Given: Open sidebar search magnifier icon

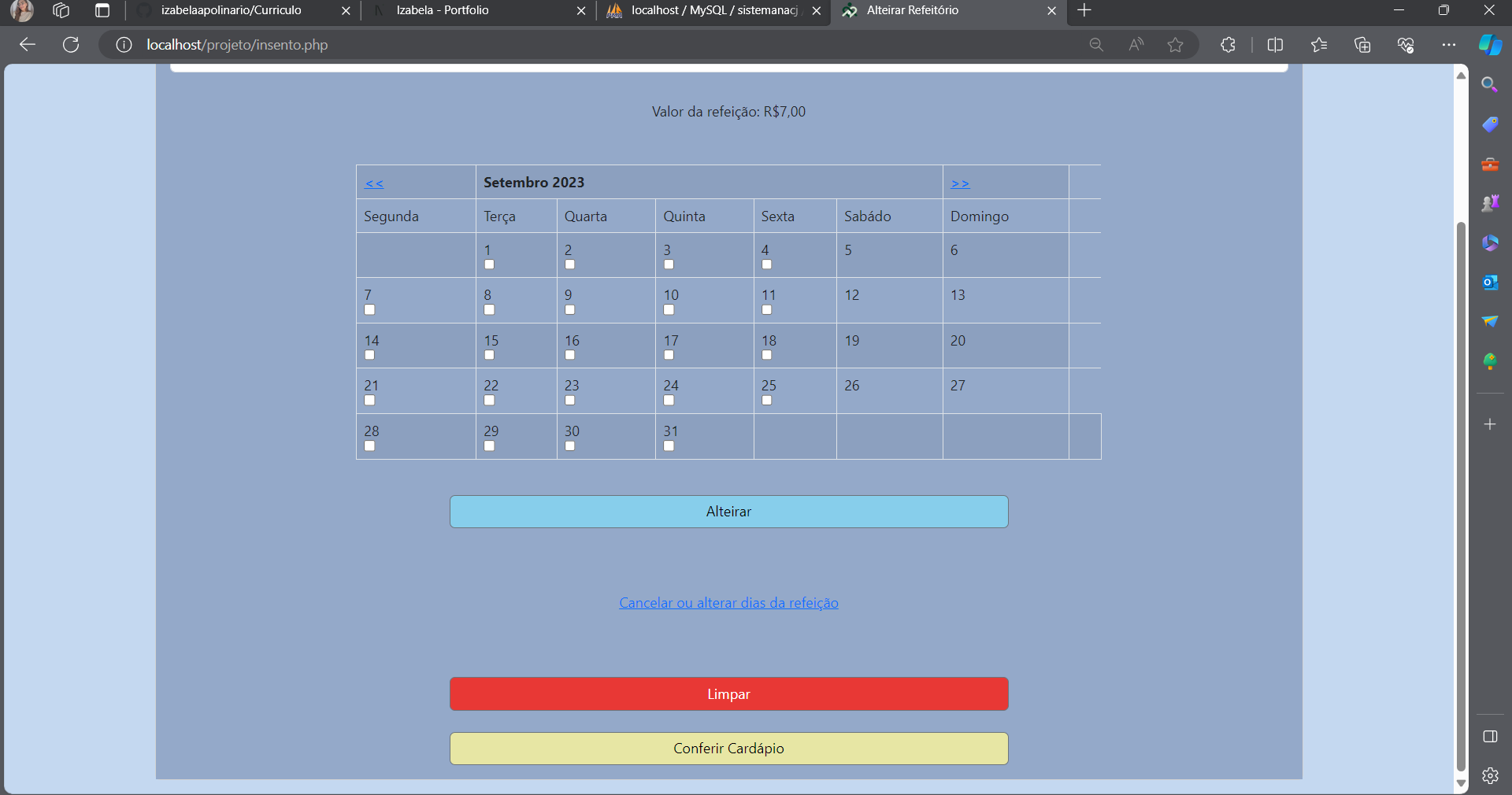Looking at the screenshot, I should tap(1489, 84).
